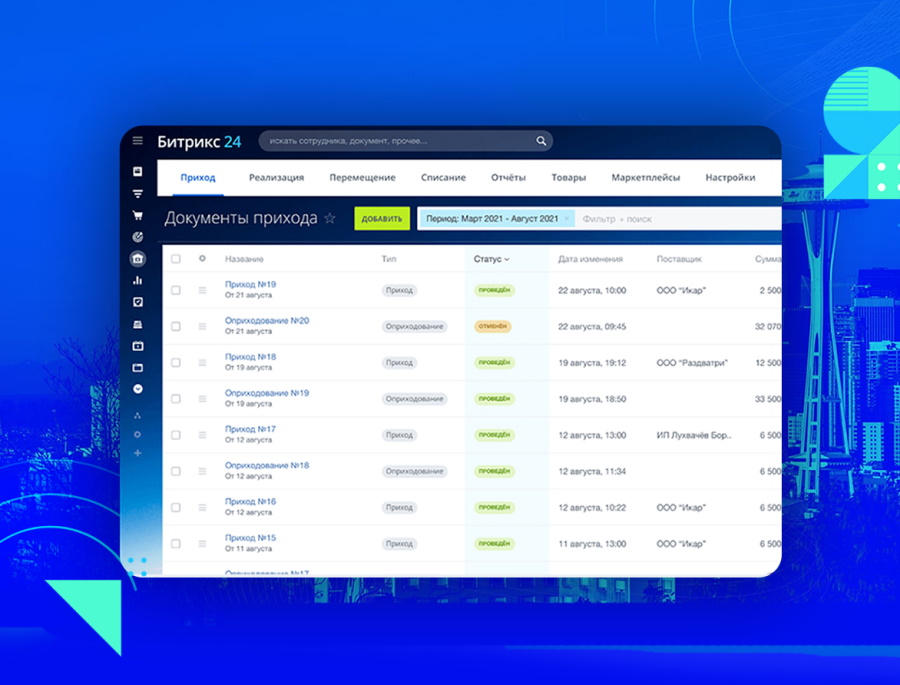This screenshot has width=900, height=685.
Task: Sort by the Название column header
Action: (x=244, y=259)
